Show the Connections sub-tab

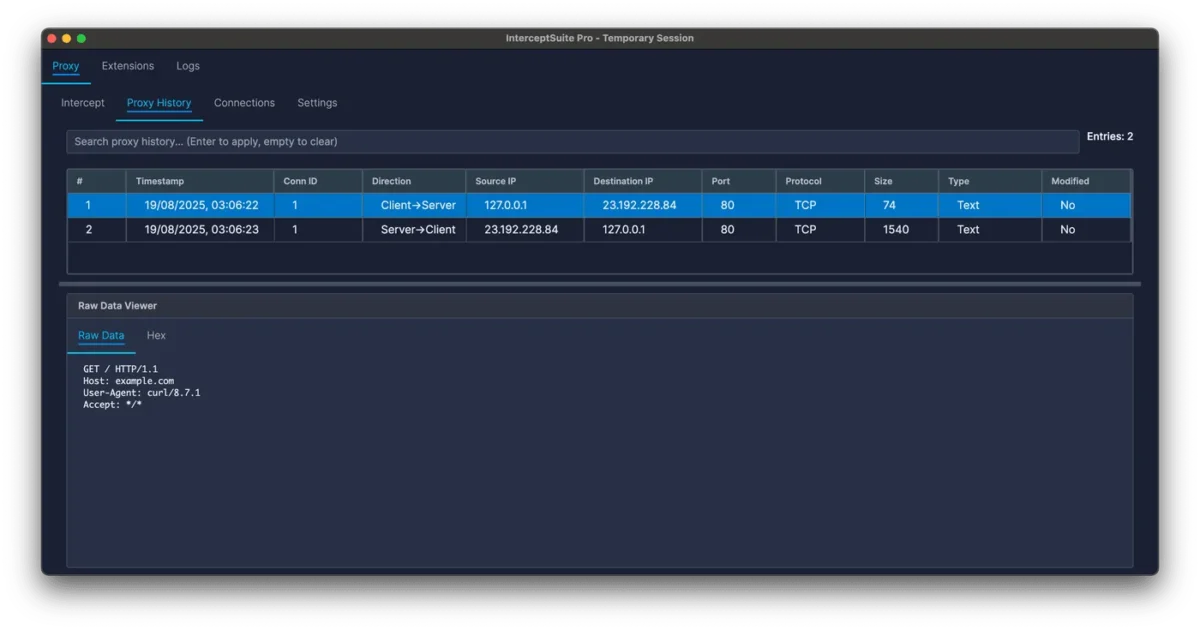click(x=244, y=103)
